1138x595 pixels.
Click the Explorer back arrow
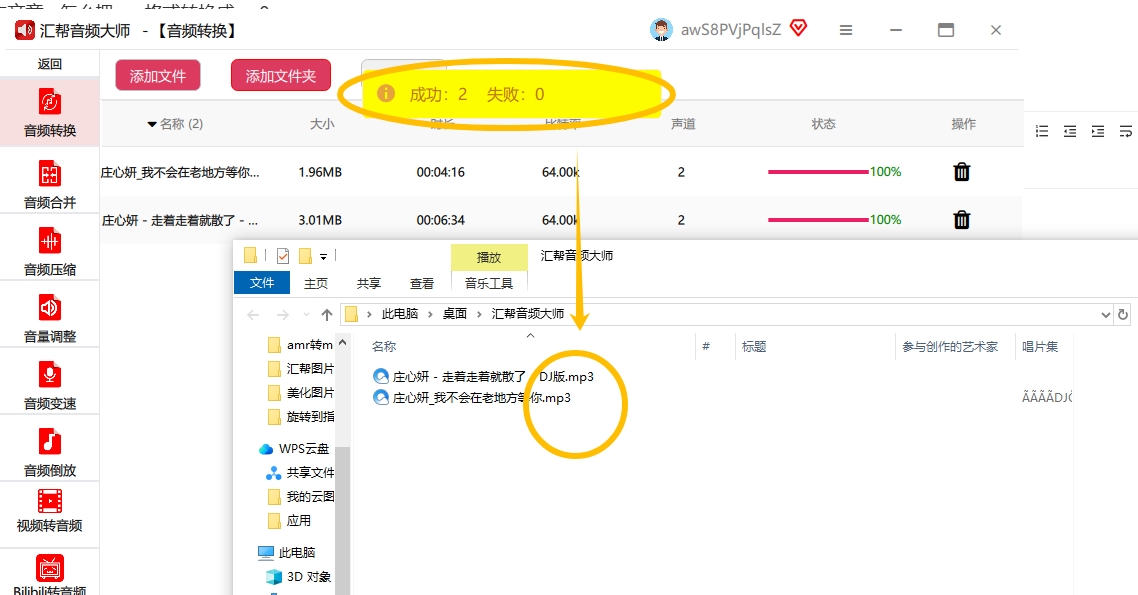click(x=253, y=315)
